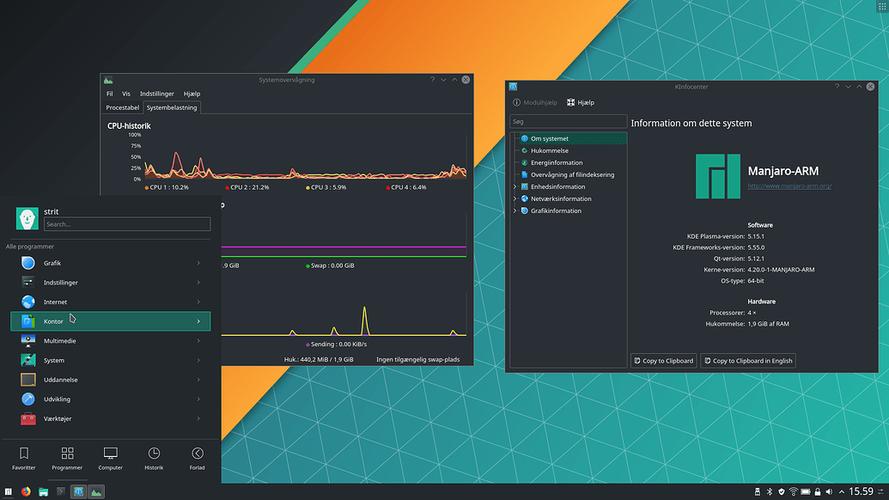Click the Hjælp button in KInfocenter toolbar
Viewport: 889px width, 500px height.
pos(581,103)
